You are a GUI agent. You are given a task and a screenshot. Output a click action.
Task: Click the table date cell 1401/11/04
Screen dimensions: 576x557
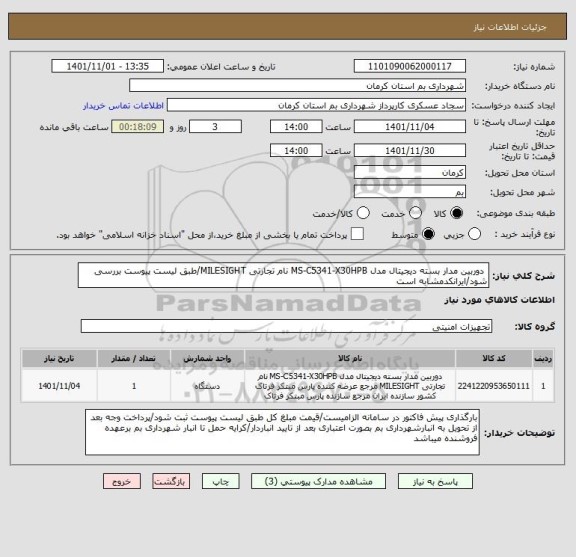[59, 386]
